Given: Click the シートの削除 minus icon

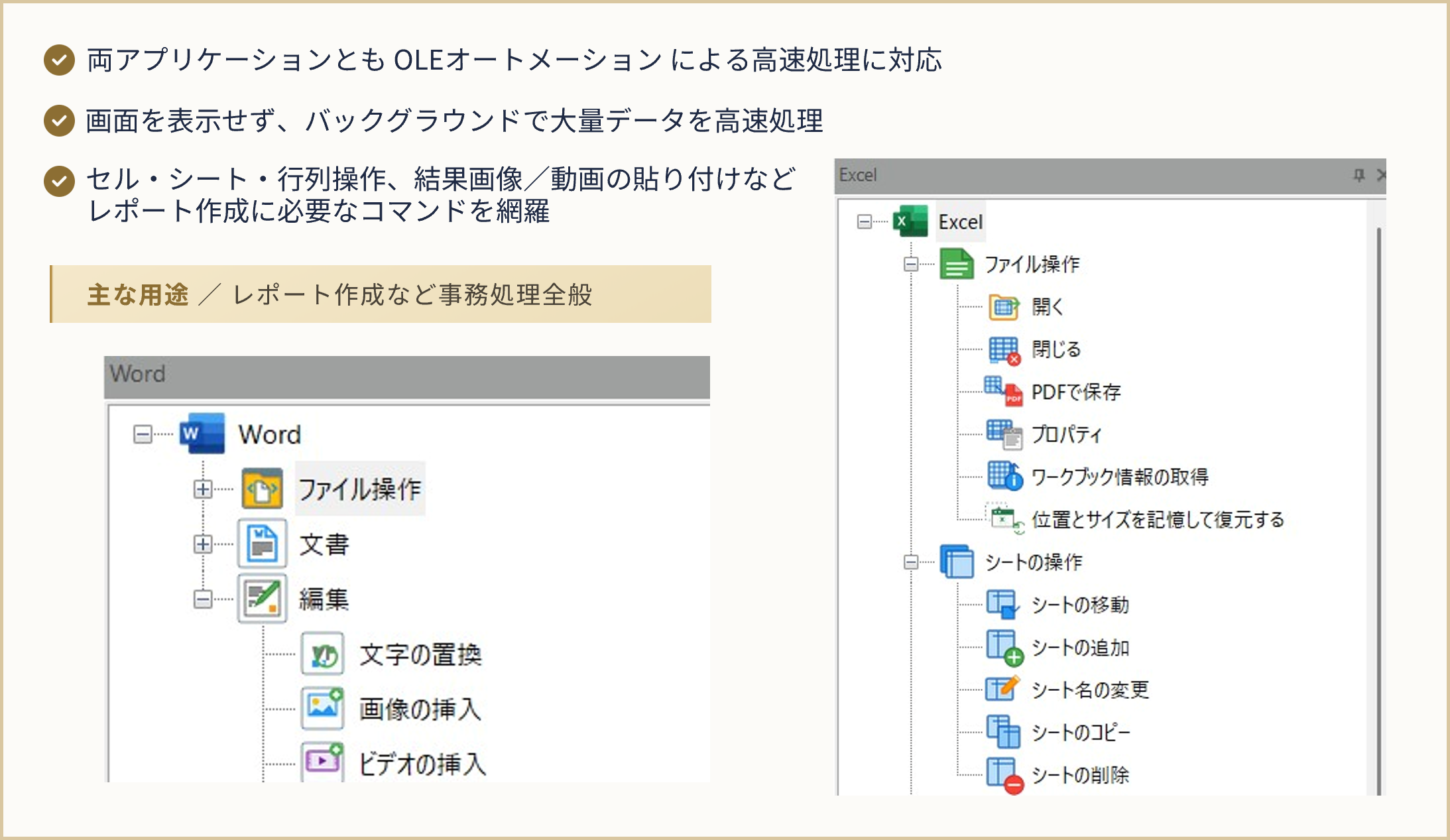Looking at the screenshot, I should click(1004, 775).
